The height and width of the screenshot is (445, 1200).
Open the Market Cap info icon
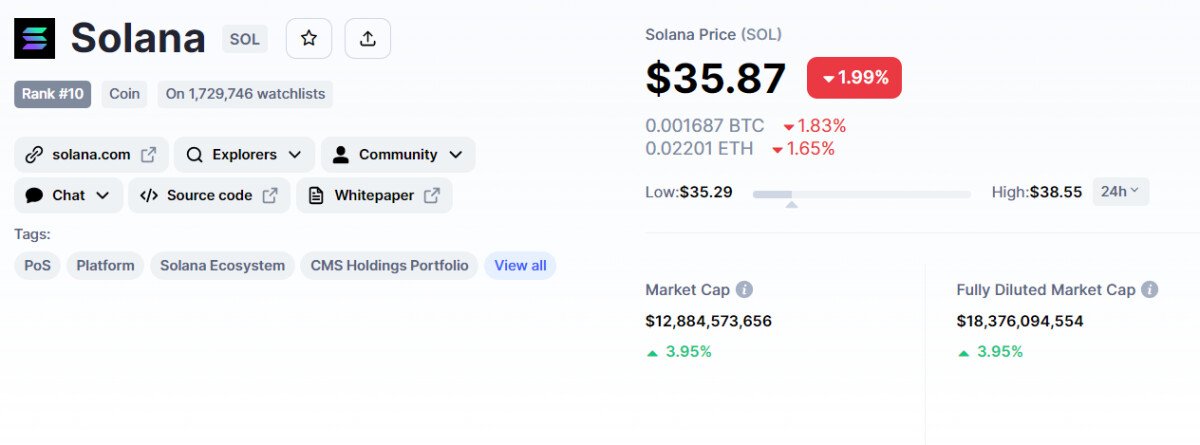click(744, 290)
